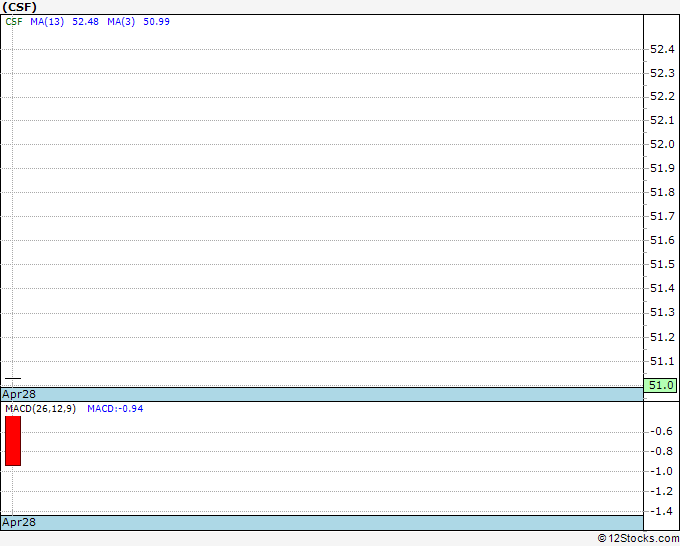Click the -1.4 MACD axis label
Image resolution: width=680 pixels, height=546 pixels.
661,511
